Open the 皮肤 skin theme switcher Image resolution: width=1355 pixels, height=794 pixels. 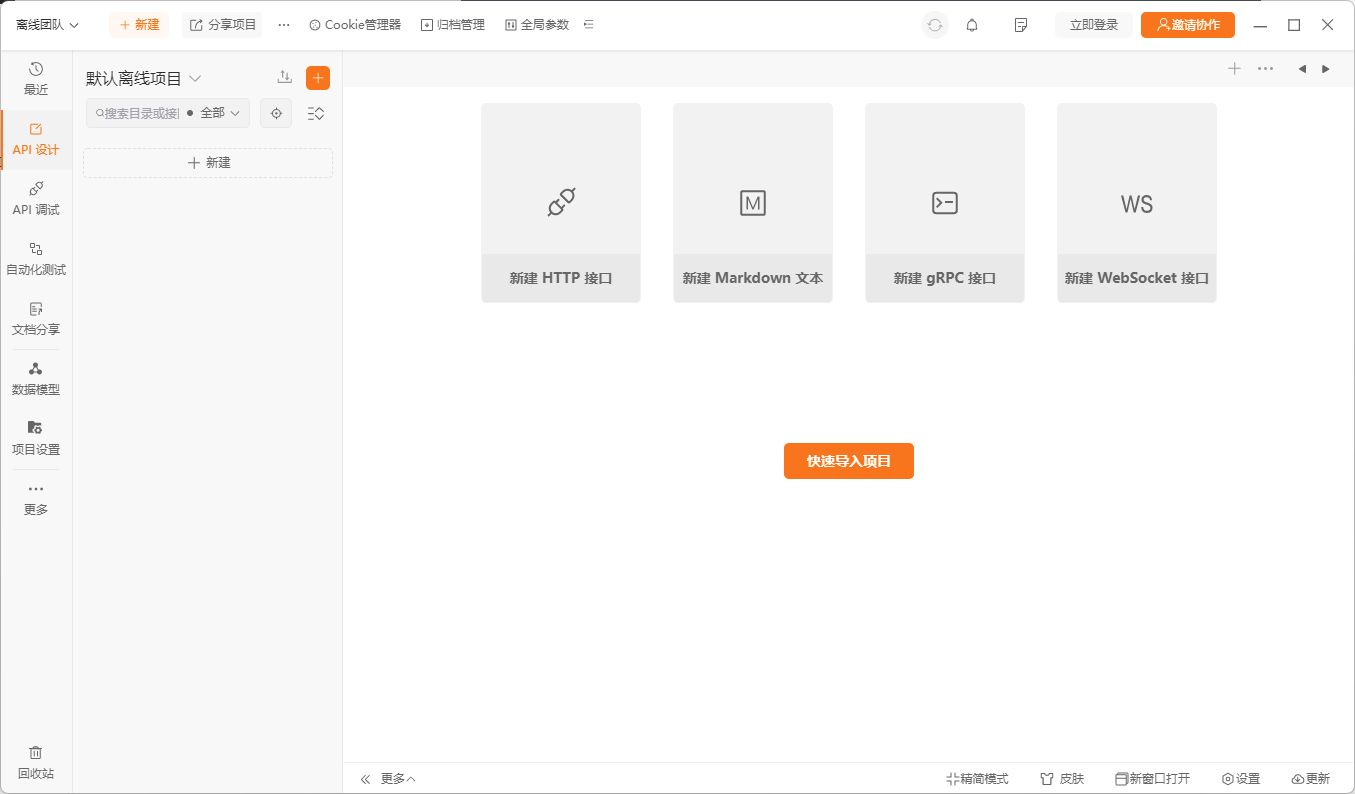[x=1062, y=779]
